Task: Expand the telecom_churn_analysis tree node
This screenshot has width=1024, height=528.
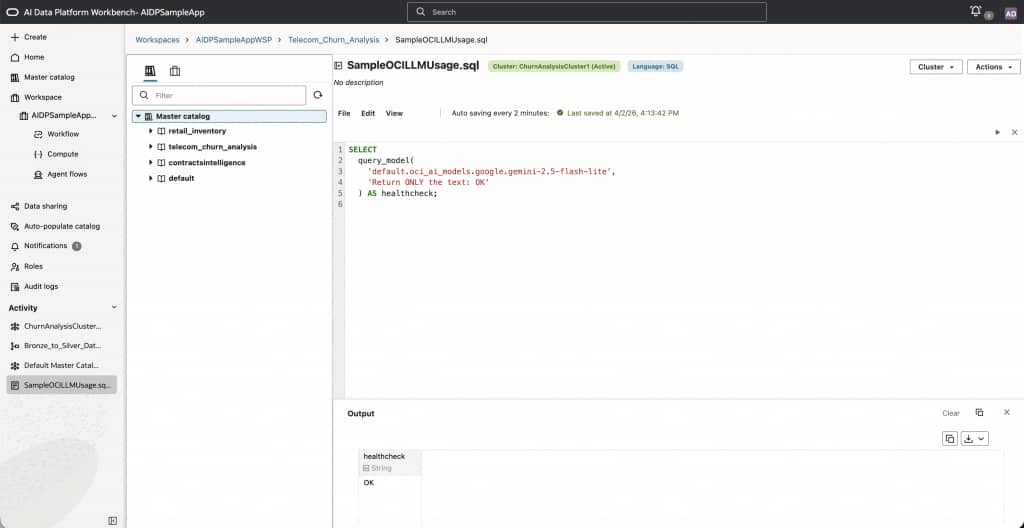Action: coord(150,147)
